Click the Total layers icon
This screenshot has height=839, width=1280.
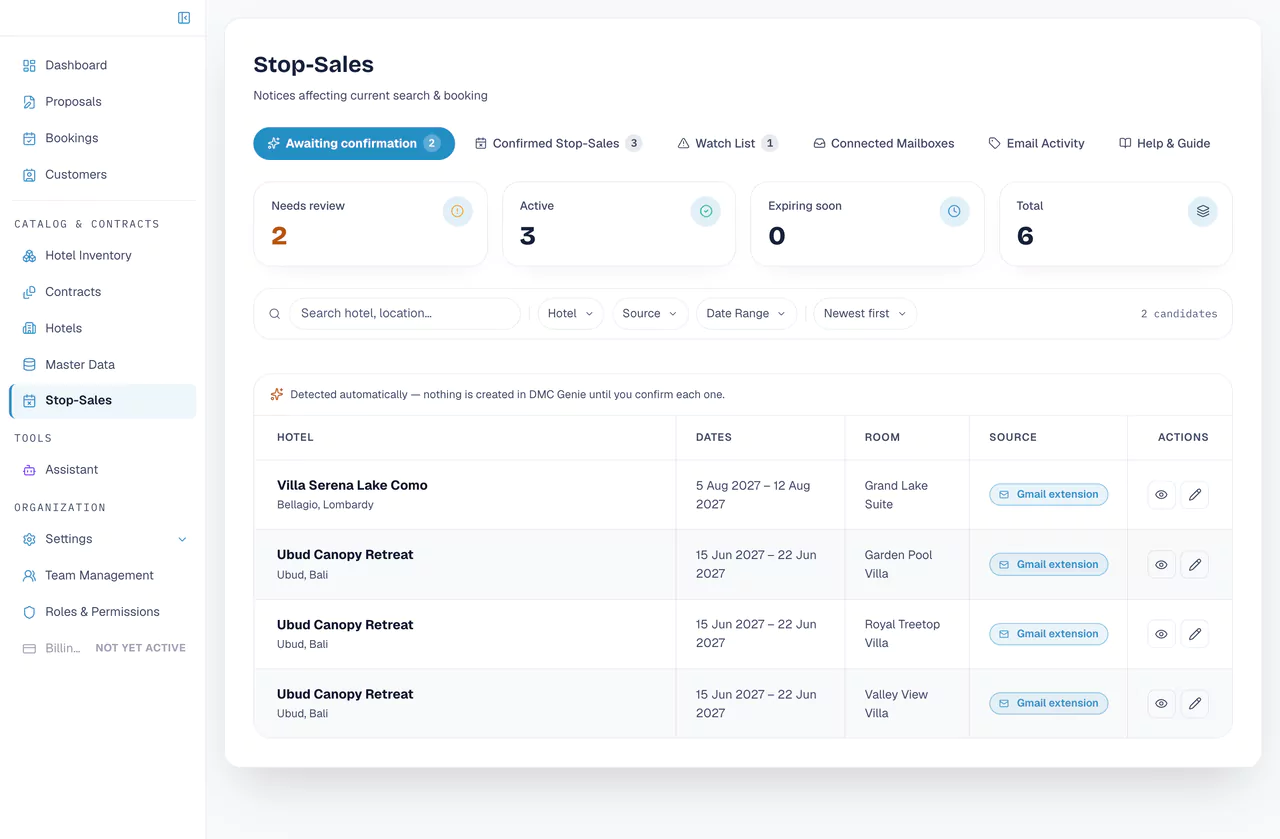tap(1203, 211)
